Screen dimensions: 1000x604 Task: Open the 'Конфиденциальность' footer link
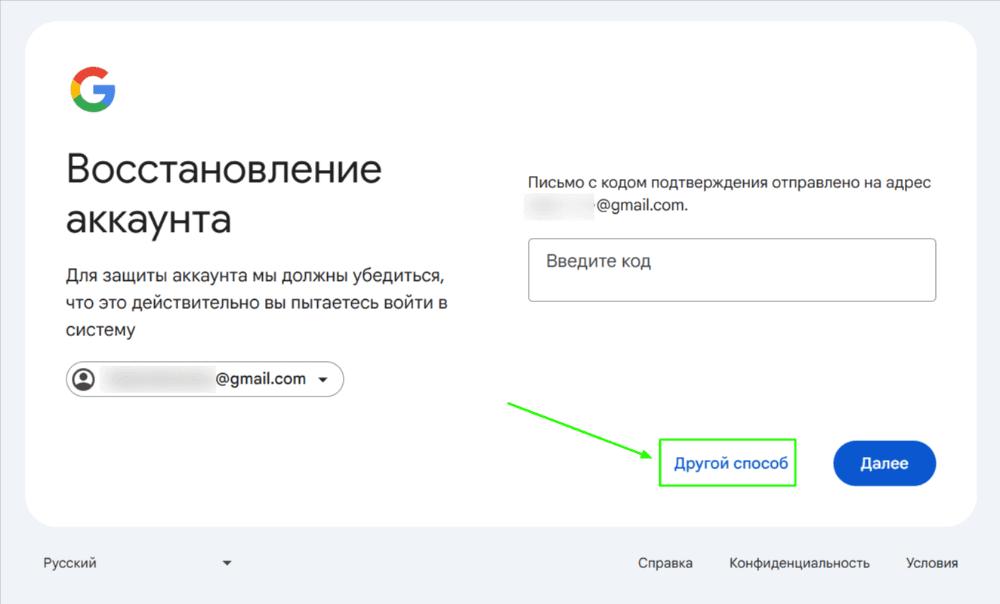tap(799, 563)
